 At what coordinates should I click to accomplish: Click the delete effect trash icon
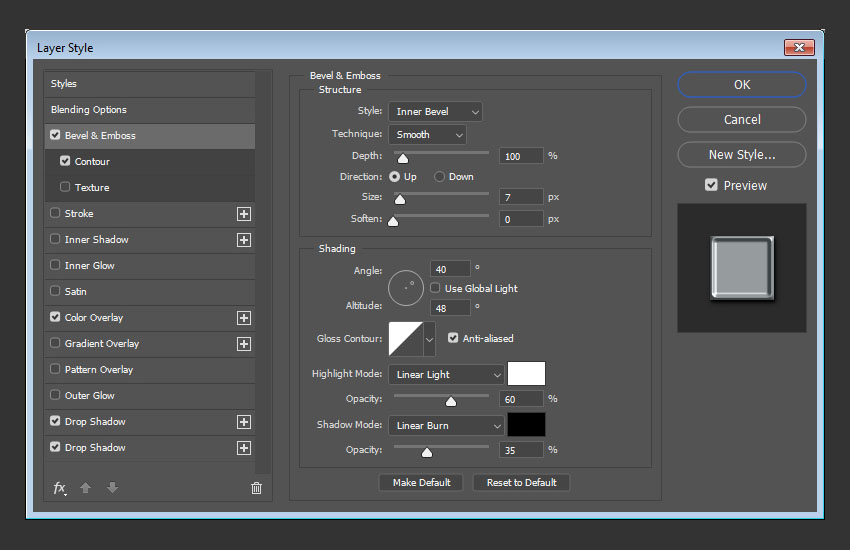pyautogui.click(x=256, y=488)
